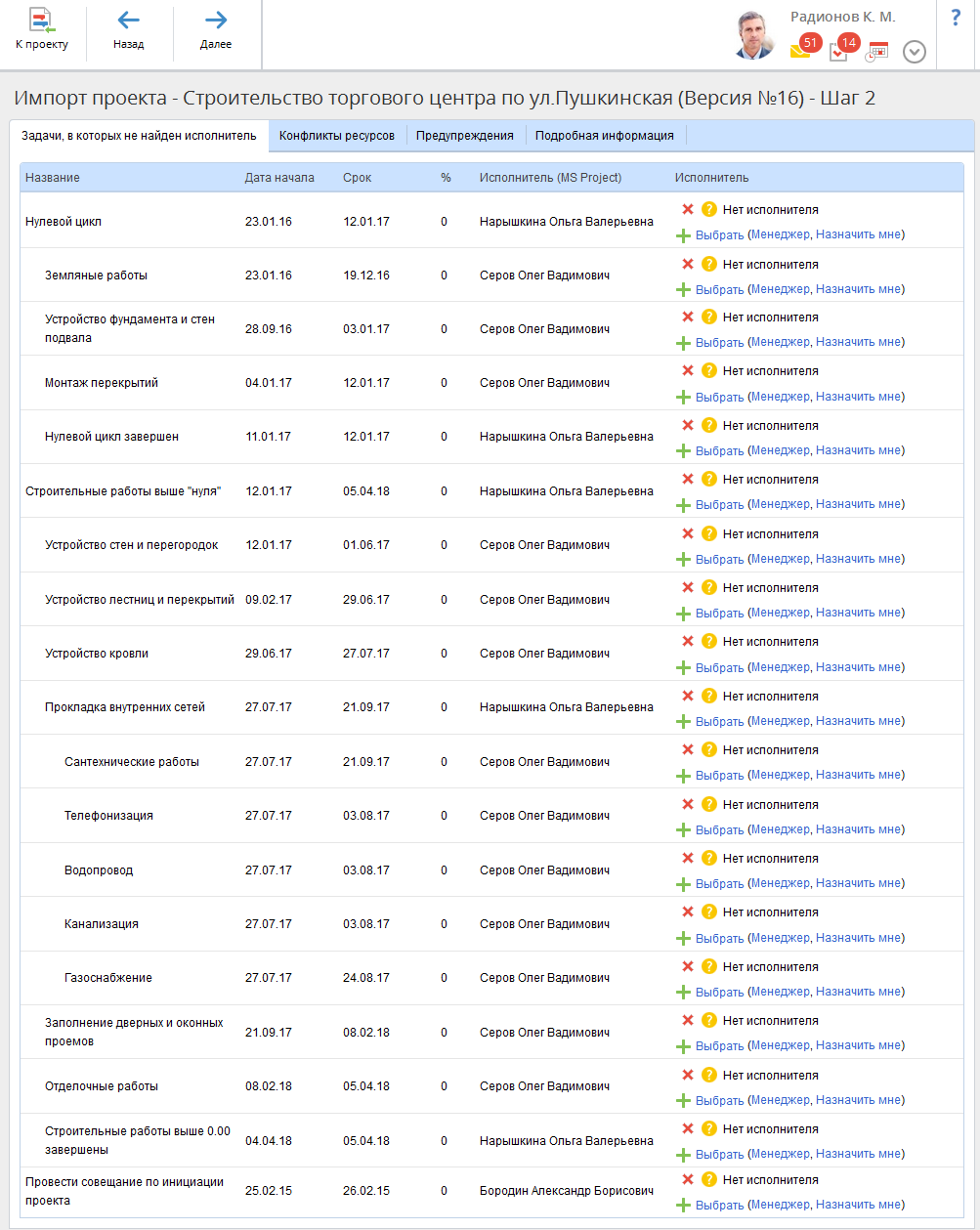Click 'Назначить мне' for 'Газоснабжение' row
The width and height of the screenshot is (980, 1230).
[858, 992]
